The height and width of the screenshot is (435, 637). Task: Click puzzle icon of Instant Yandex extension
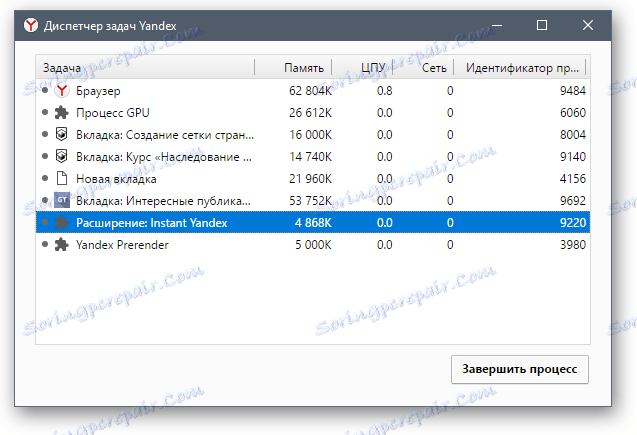click(61, 223)
